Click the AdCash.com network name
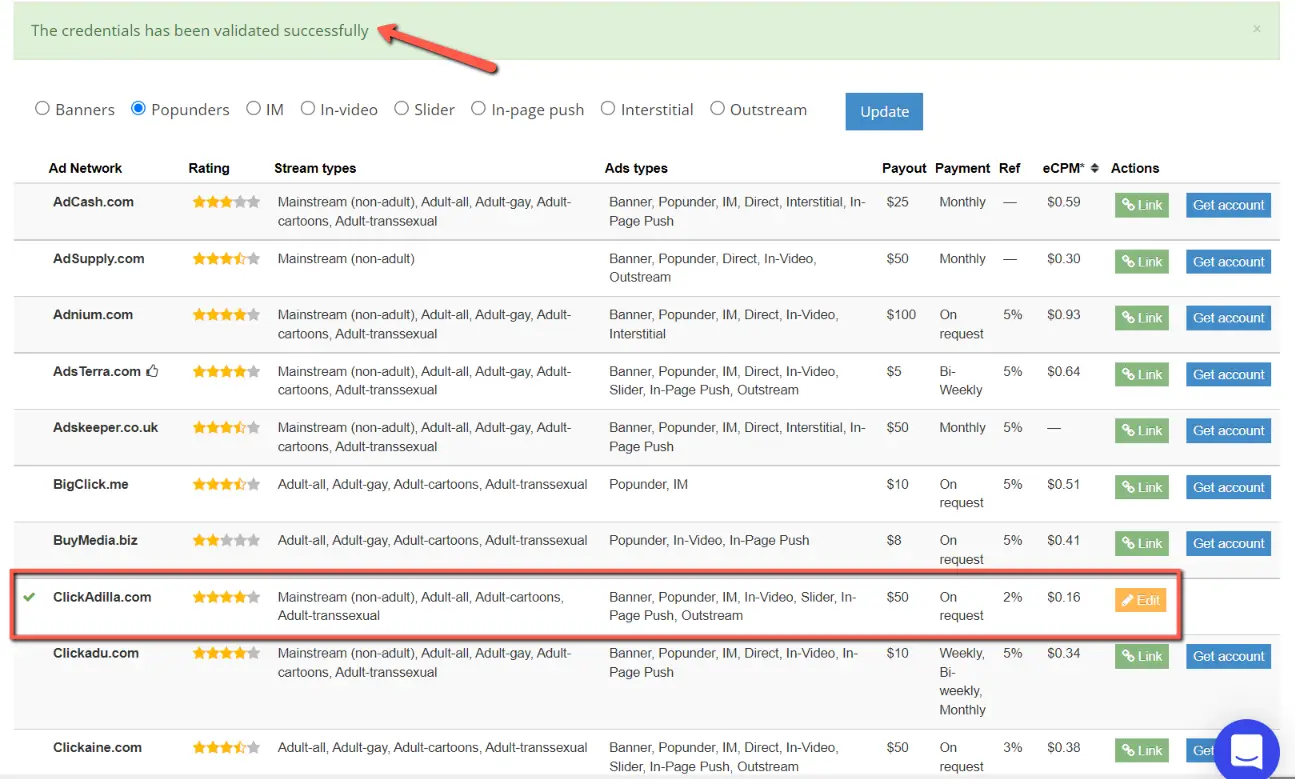This screenshot has height=779, width=1295. tap(93, 202)
